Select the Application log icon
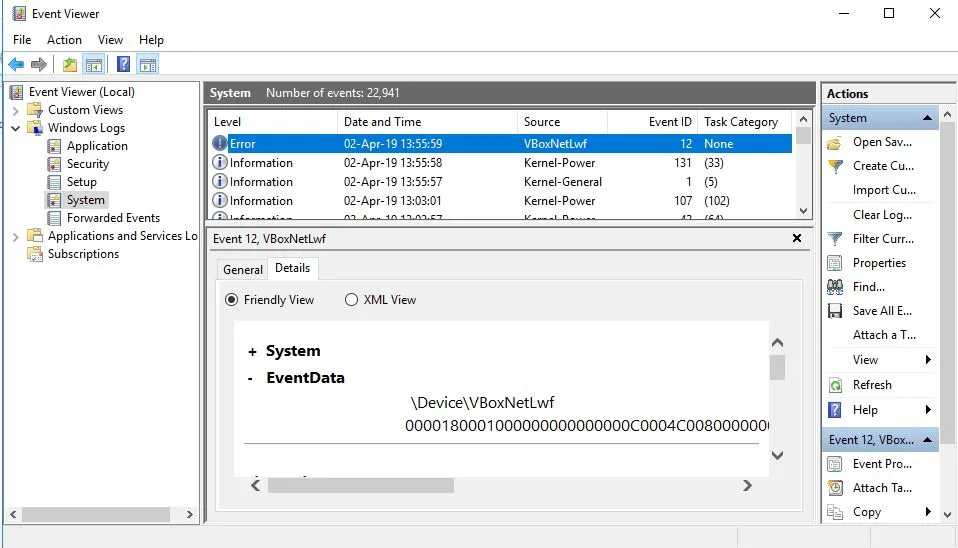Screen dimensions: 958x548 pyautogui.click(x=54, y=146)
